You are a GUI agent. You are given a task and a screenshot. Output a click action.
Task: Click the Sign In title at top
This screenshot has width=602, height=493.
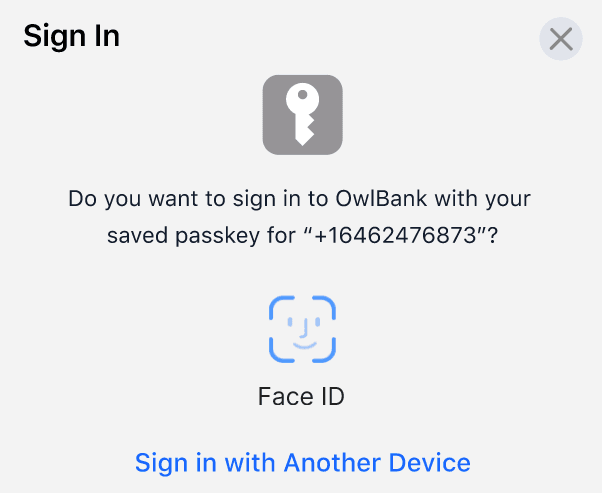pos(71,37)
